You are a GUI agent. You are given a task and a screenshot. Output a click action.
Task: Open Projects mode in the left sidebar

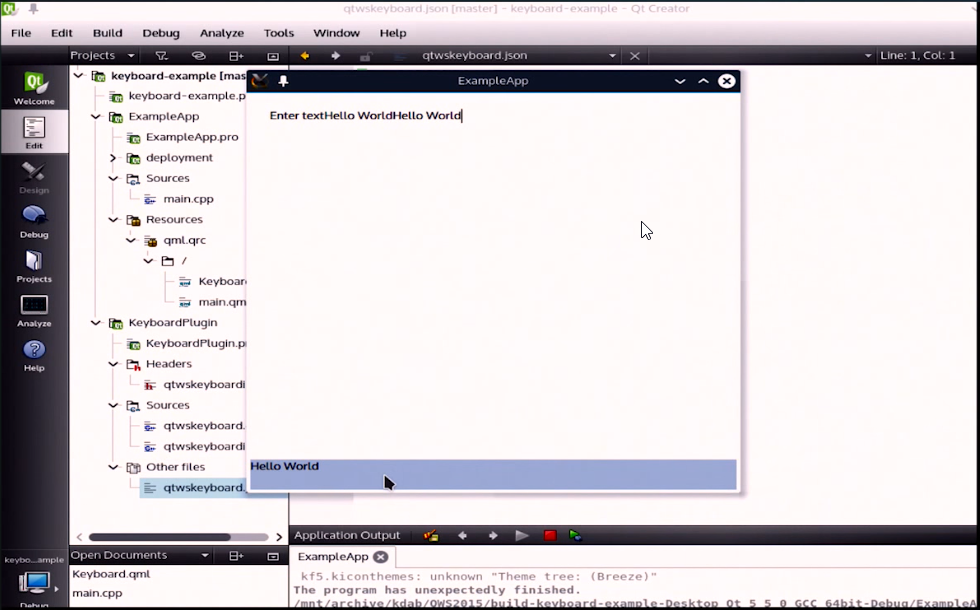(34, 266)
